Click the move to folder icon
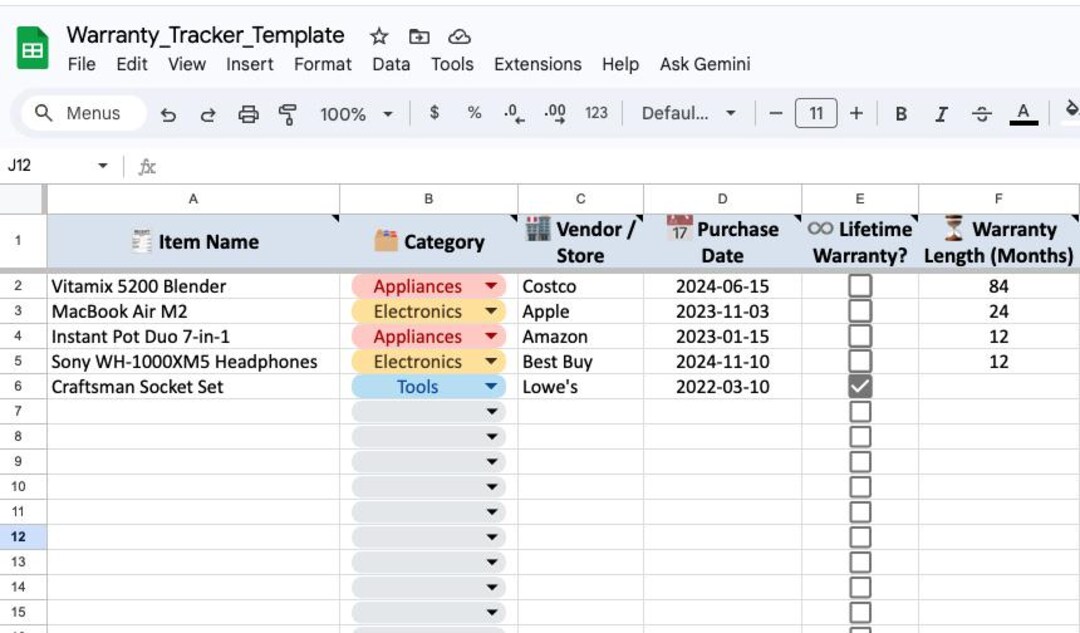Screen dimensions: 1080x633 419,36
